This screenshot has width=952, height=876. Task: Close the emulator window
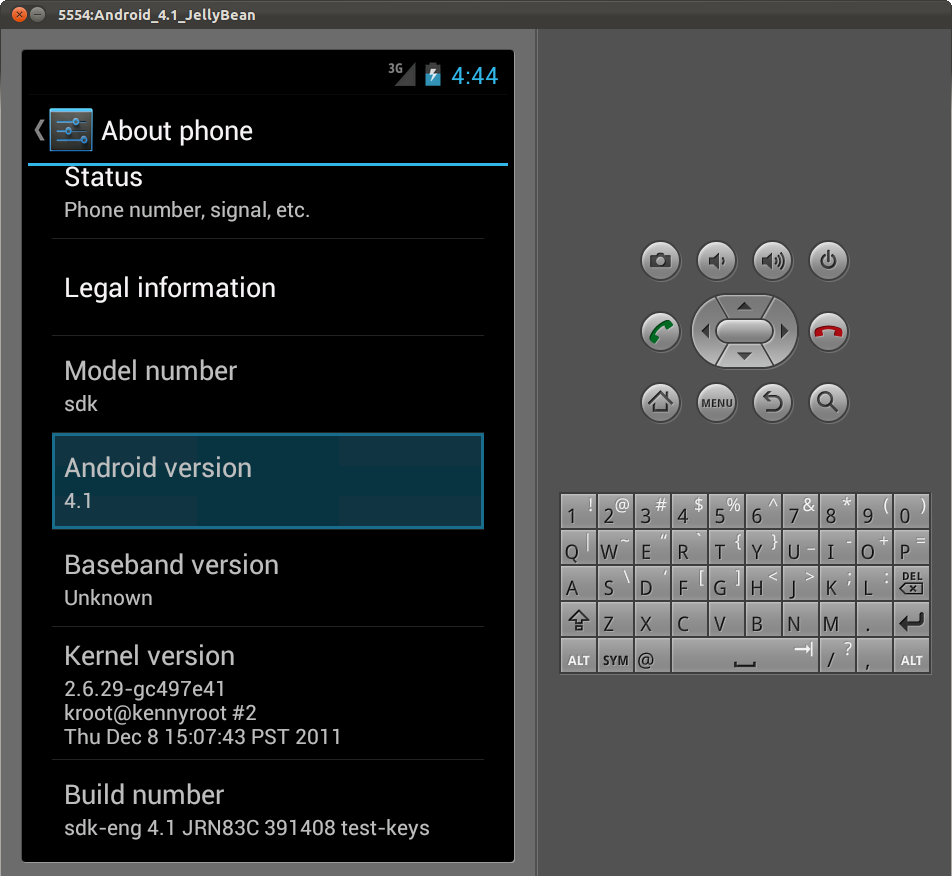point(19,14)
